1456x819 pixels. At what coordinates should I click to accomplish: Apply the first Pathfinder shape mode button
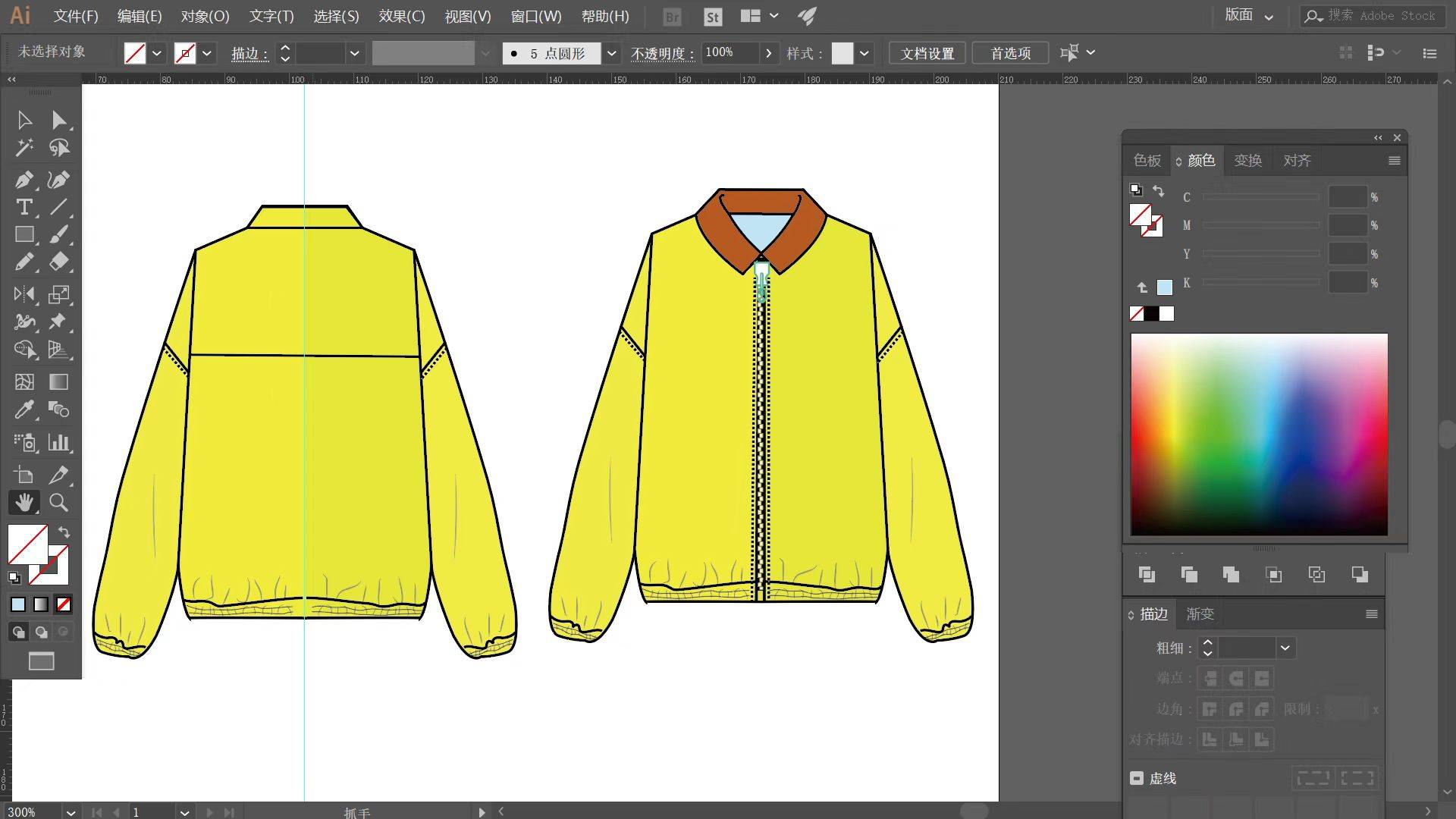pos(1147,575)
